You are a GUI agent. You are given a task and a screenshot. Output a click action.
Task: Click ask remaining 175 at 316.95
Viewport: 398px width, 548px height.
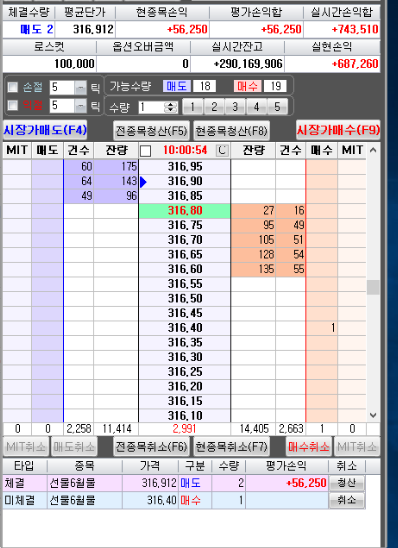[x=116, y=167]
